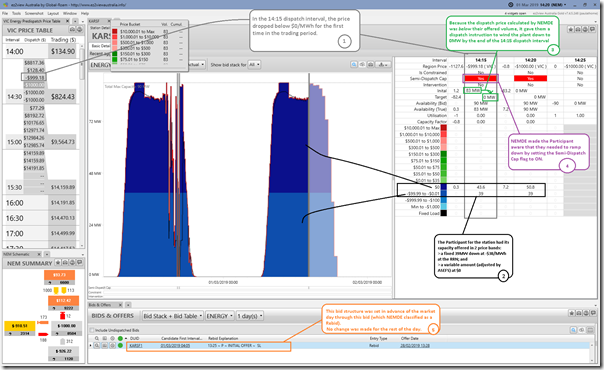Click the star icon in Bids & Offers header
Screen dimensions: 604x370
[x=571, y=313]
